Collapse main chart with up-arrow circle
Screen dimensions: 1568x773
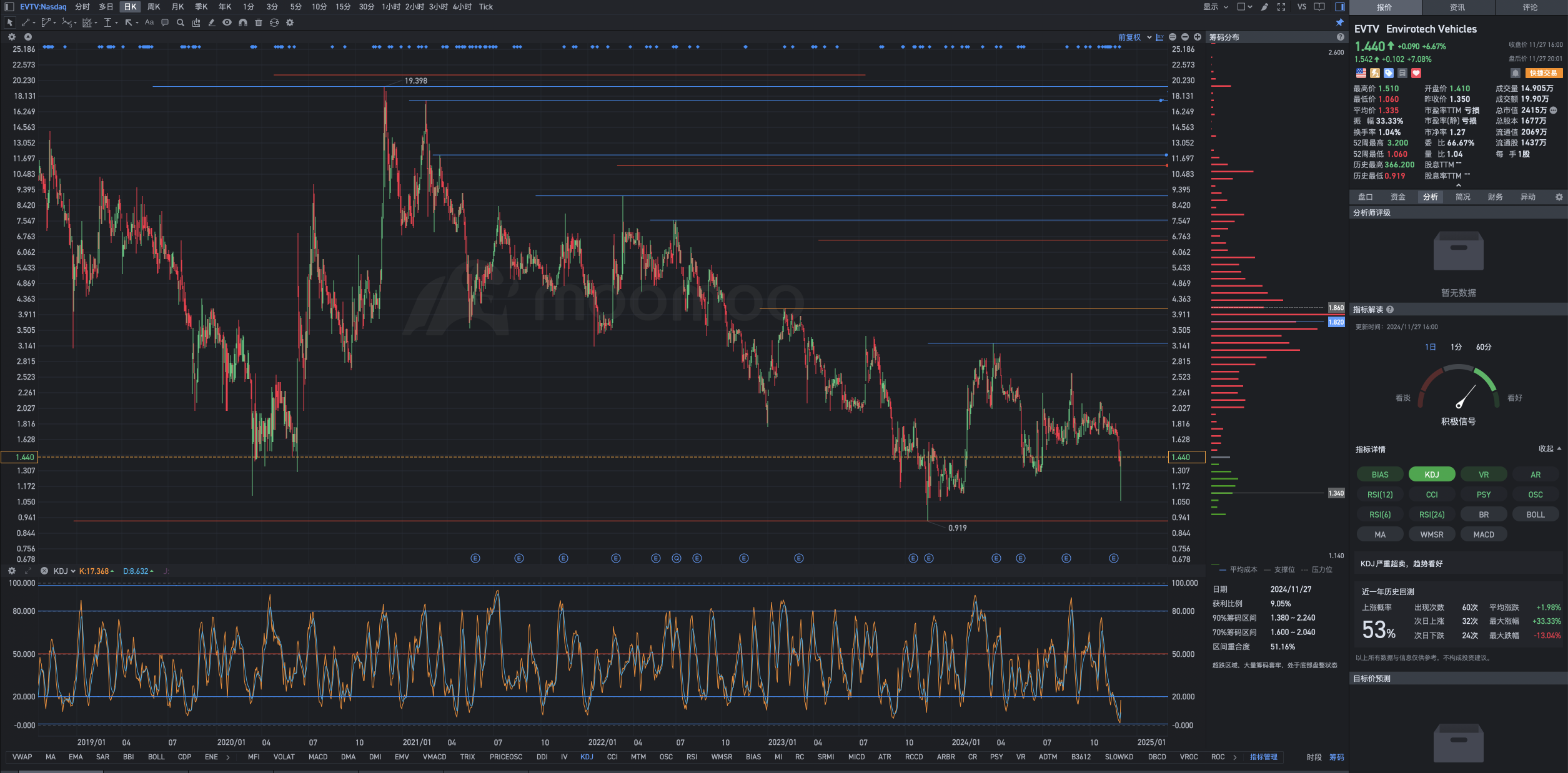pos(28,37)
